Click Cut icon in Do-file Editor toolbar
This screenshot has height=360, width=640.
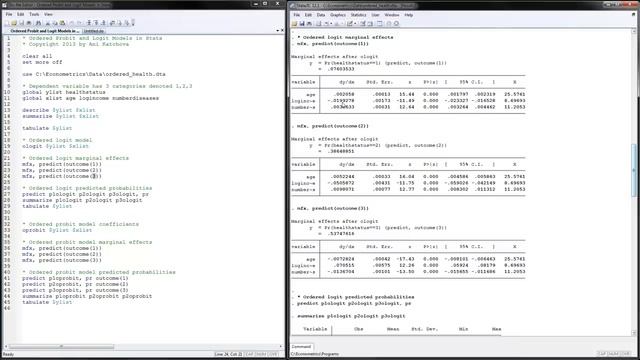click(47, 23)
